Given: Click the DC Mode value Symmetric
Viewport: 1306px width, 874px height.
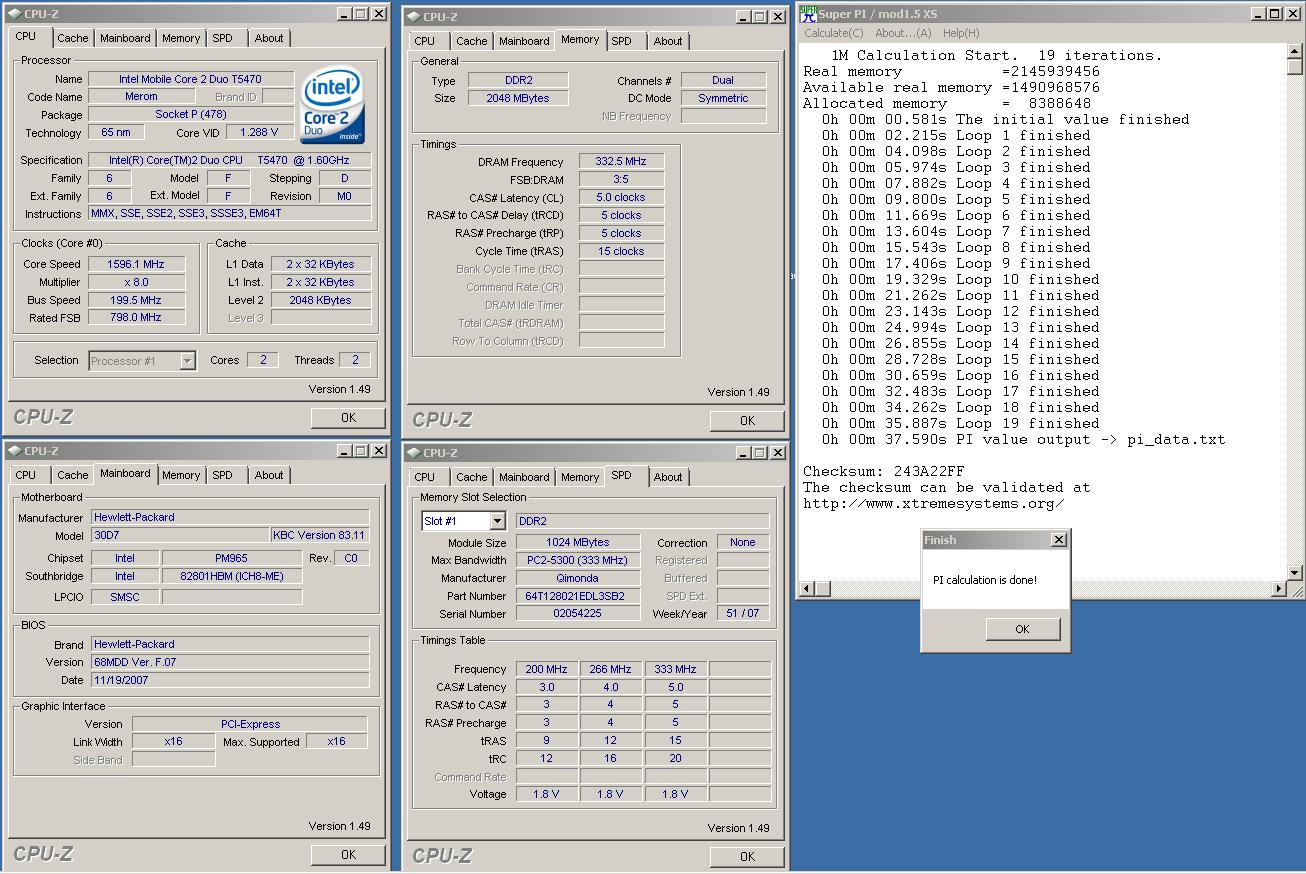Looking at the screenshot, I should point(723,98).
